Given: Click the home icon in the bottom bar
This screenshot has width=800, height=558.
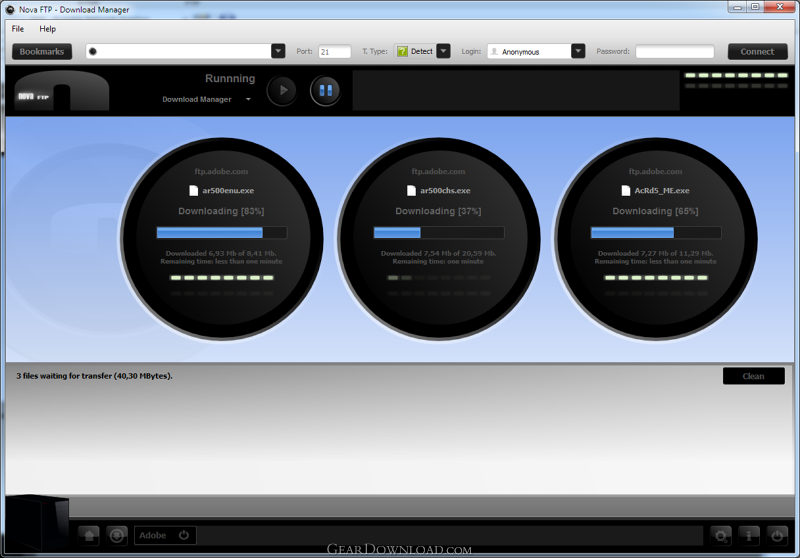Looking at the screenshot, I should [89, 536].
